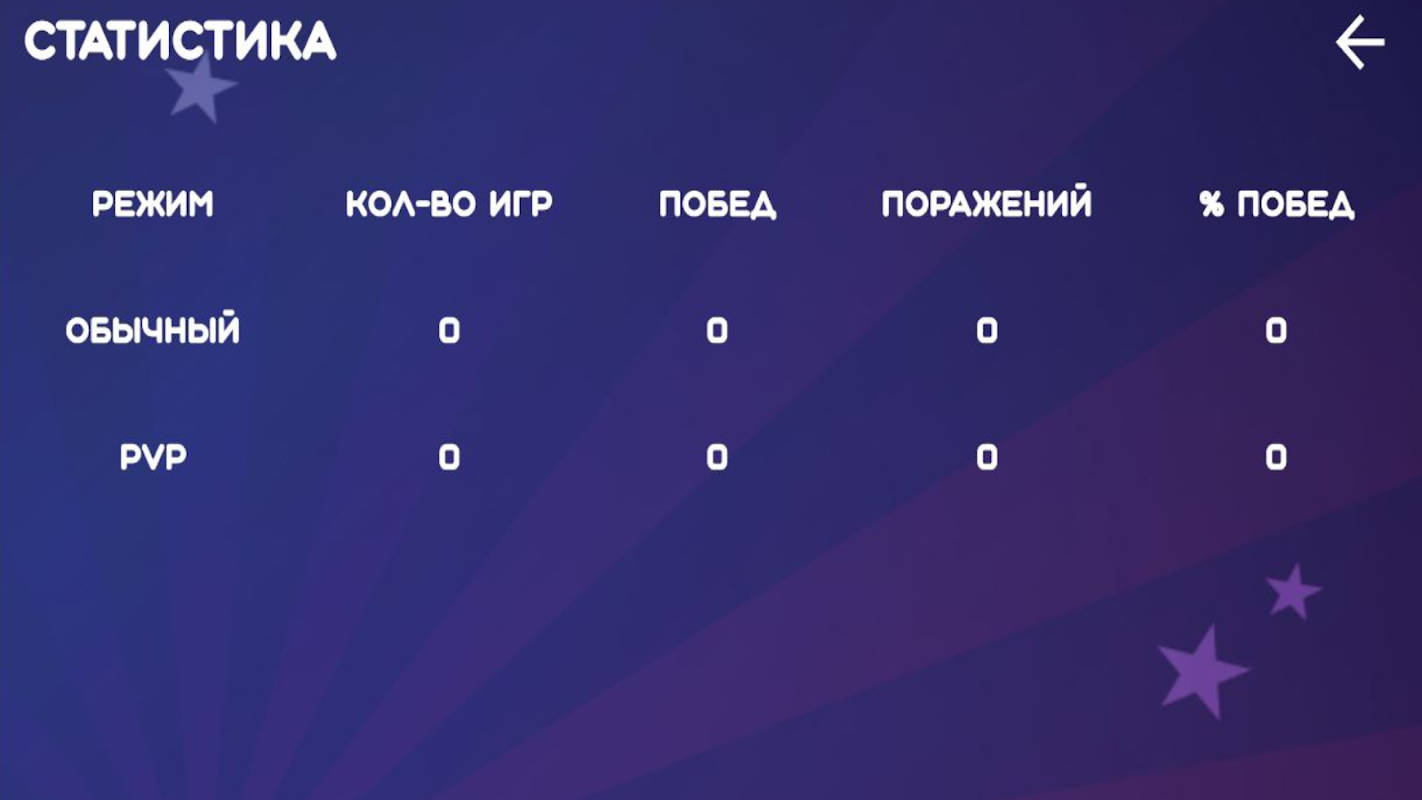Click the ПОРАЖЕНИЙ column header
The width and height of the screenshot is (1422, 800).
pos(987,205)
